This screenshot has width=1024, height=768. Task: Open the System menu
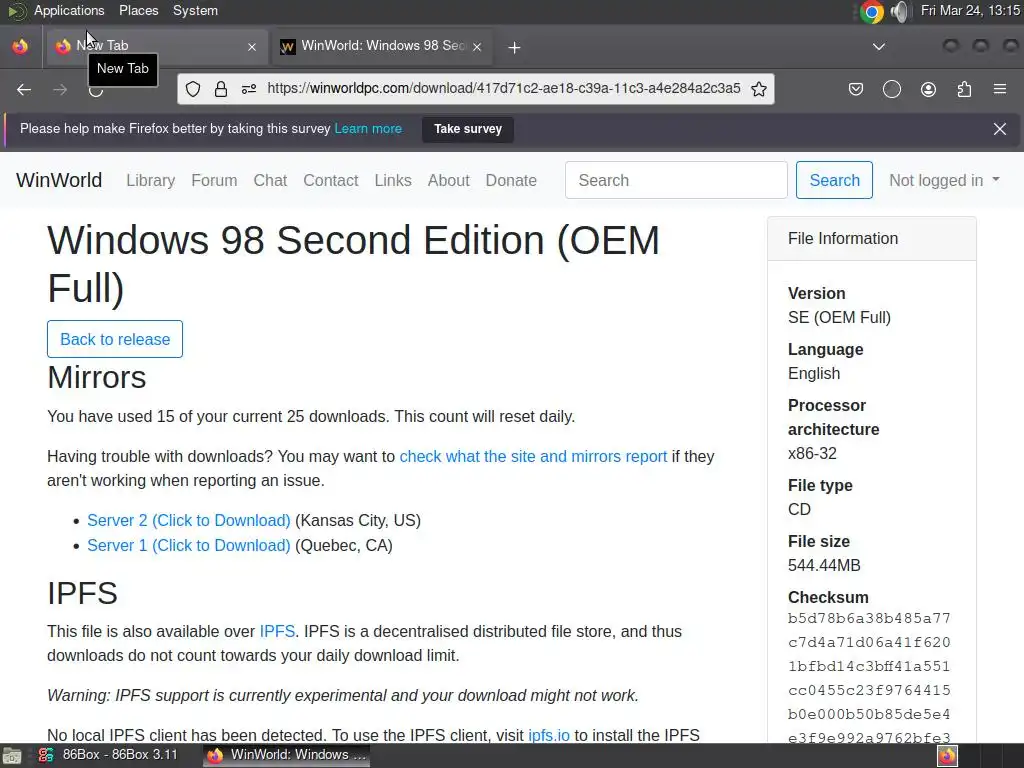coord(195,10)
